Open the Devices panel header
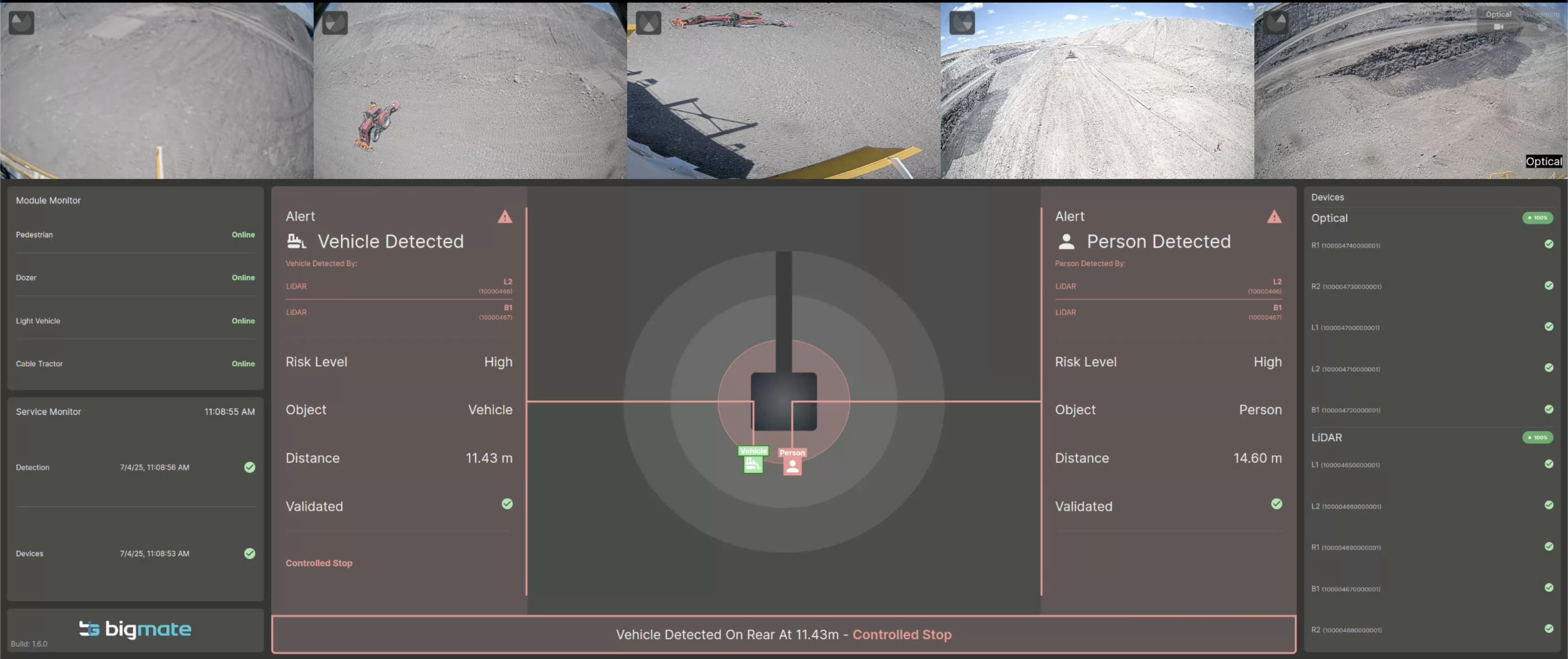 pyautogui.click(x=1328, y=197)
